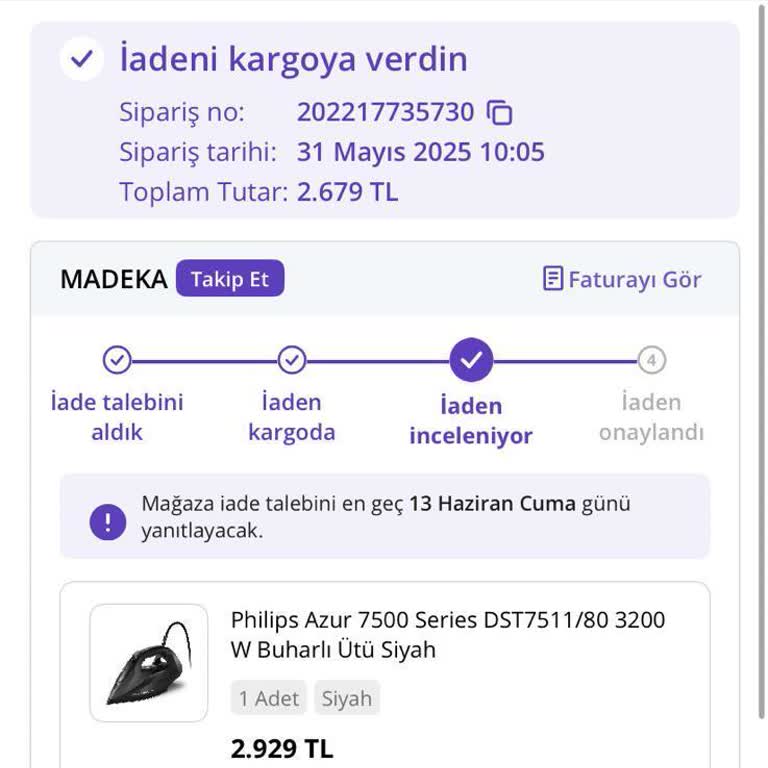
Task: Click the "Siyah" color tag
Action: [347, 698]
